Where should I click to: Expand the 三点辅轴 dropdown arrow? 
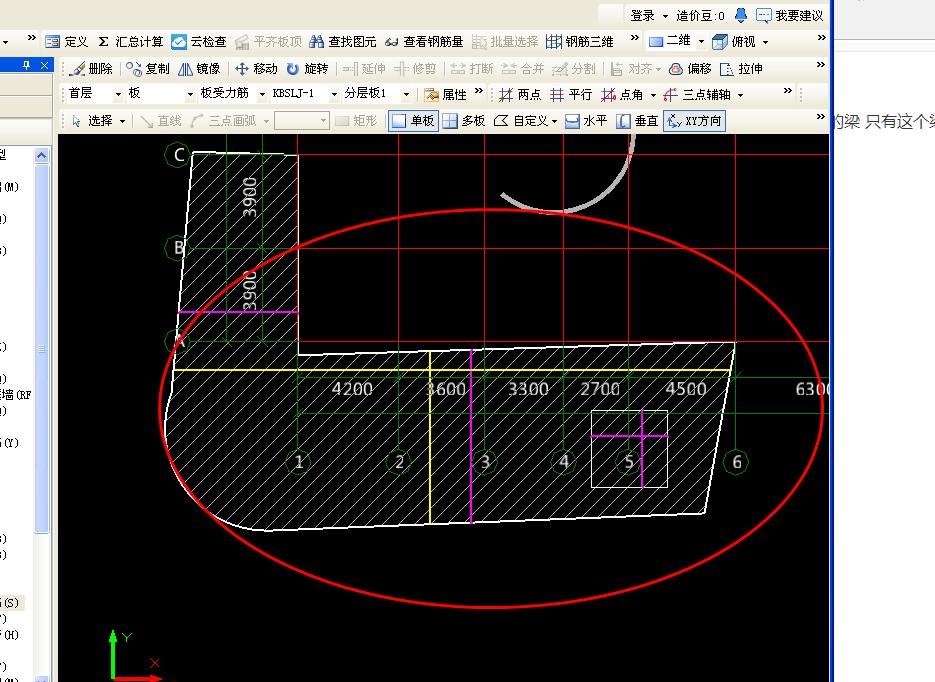(740, 95)
